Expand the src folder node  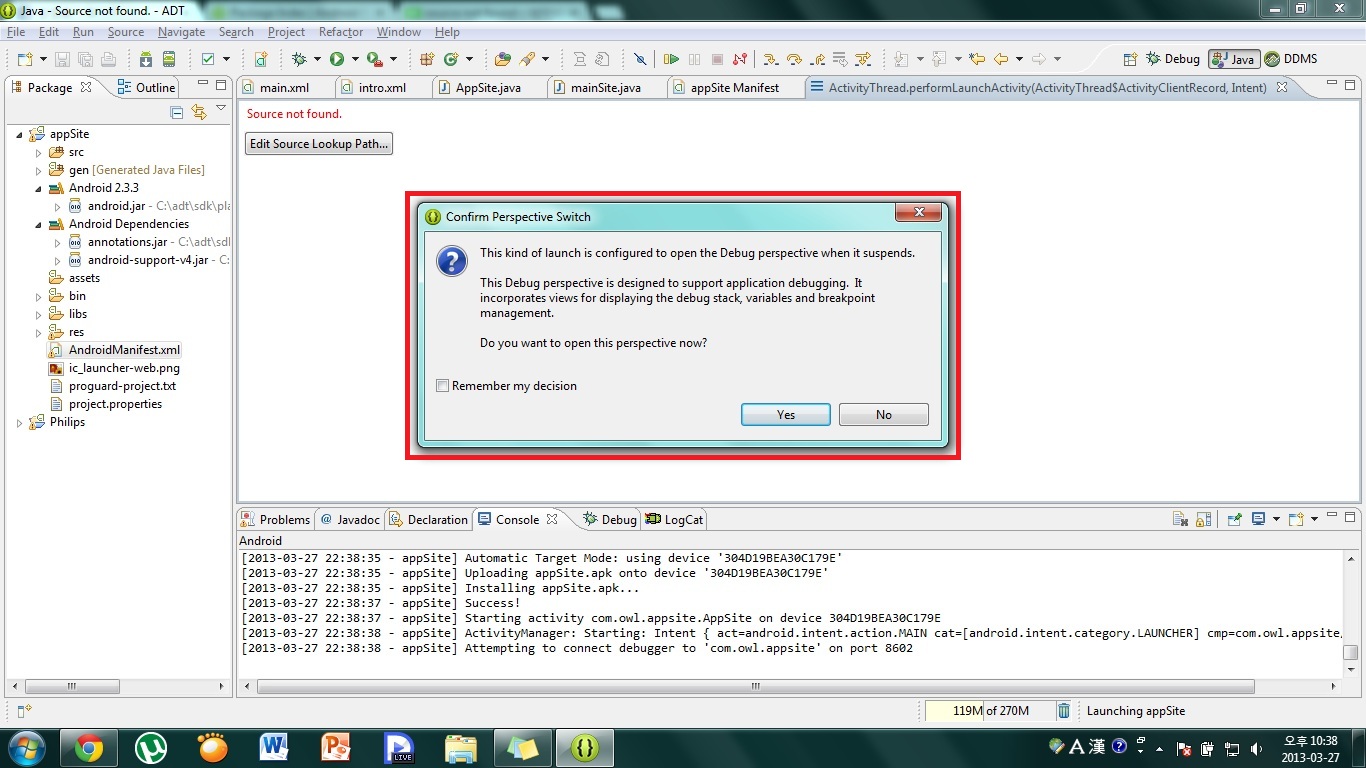(39, 152)
